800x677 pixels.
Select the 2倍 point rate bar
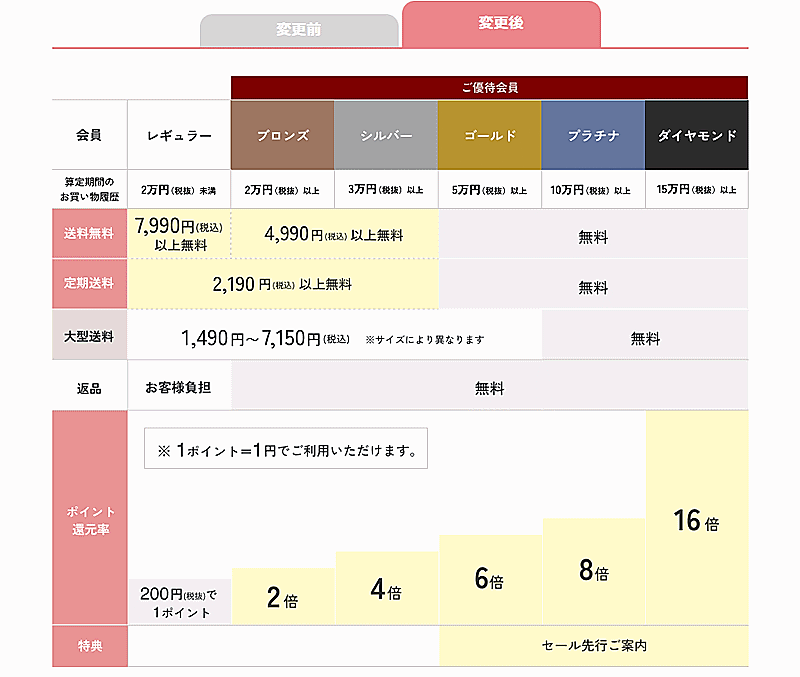point(283,597)
